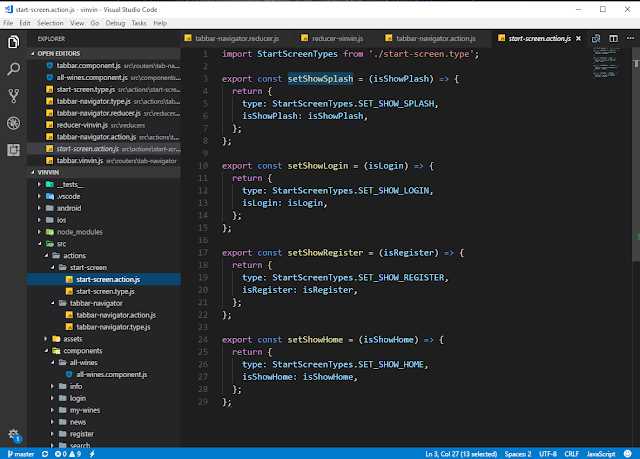The image size is (640, 459).
Task: Select tabbar.vinvin.js in Open Editors
Action: click(104, 161)
